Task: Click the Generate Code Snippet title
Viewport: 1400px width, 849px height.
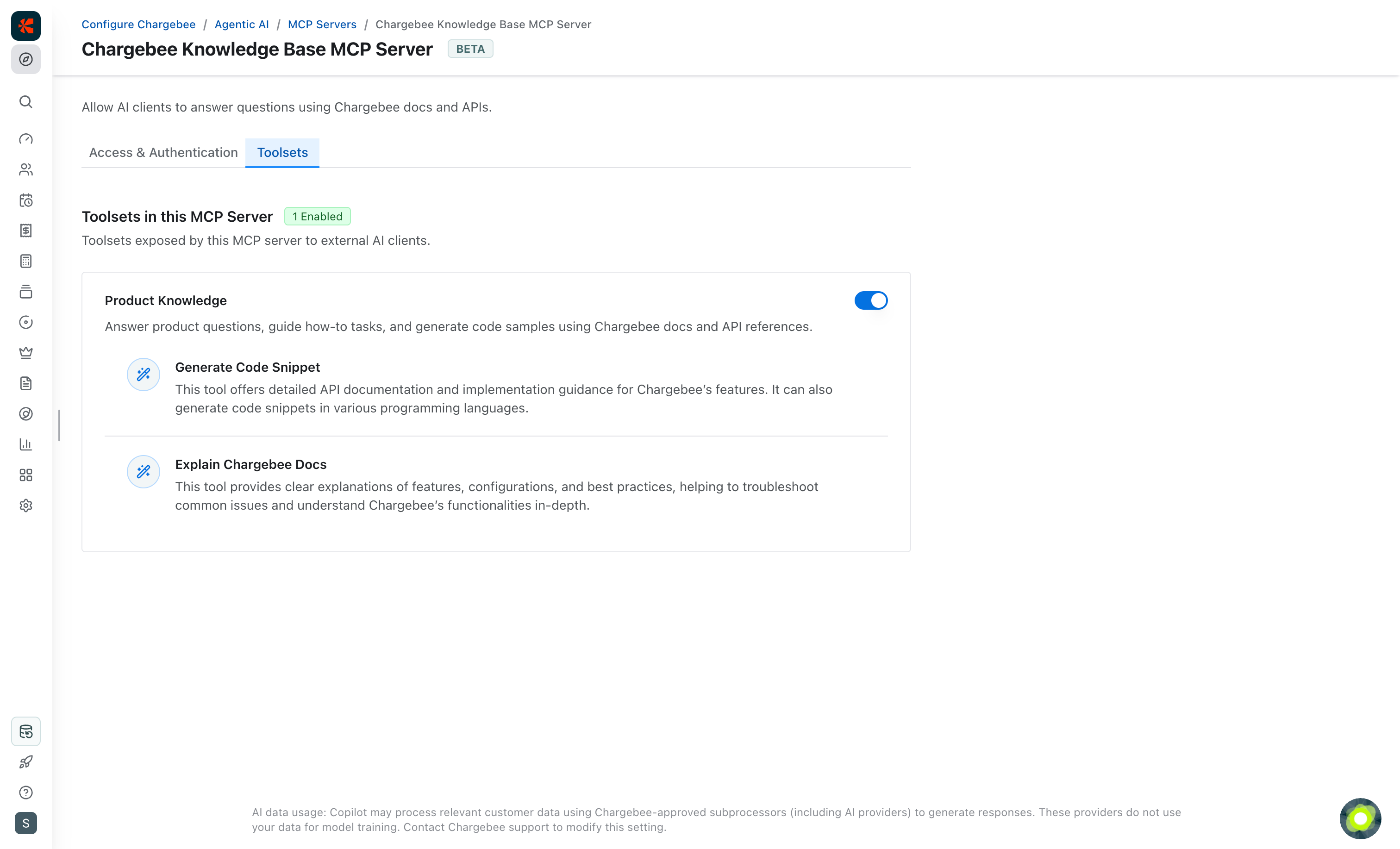Action: (x=247, y=367)
